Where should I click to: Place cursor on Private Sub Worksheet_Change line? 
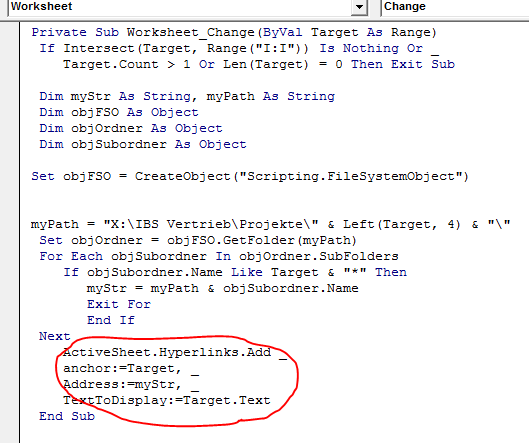(234, 32)
